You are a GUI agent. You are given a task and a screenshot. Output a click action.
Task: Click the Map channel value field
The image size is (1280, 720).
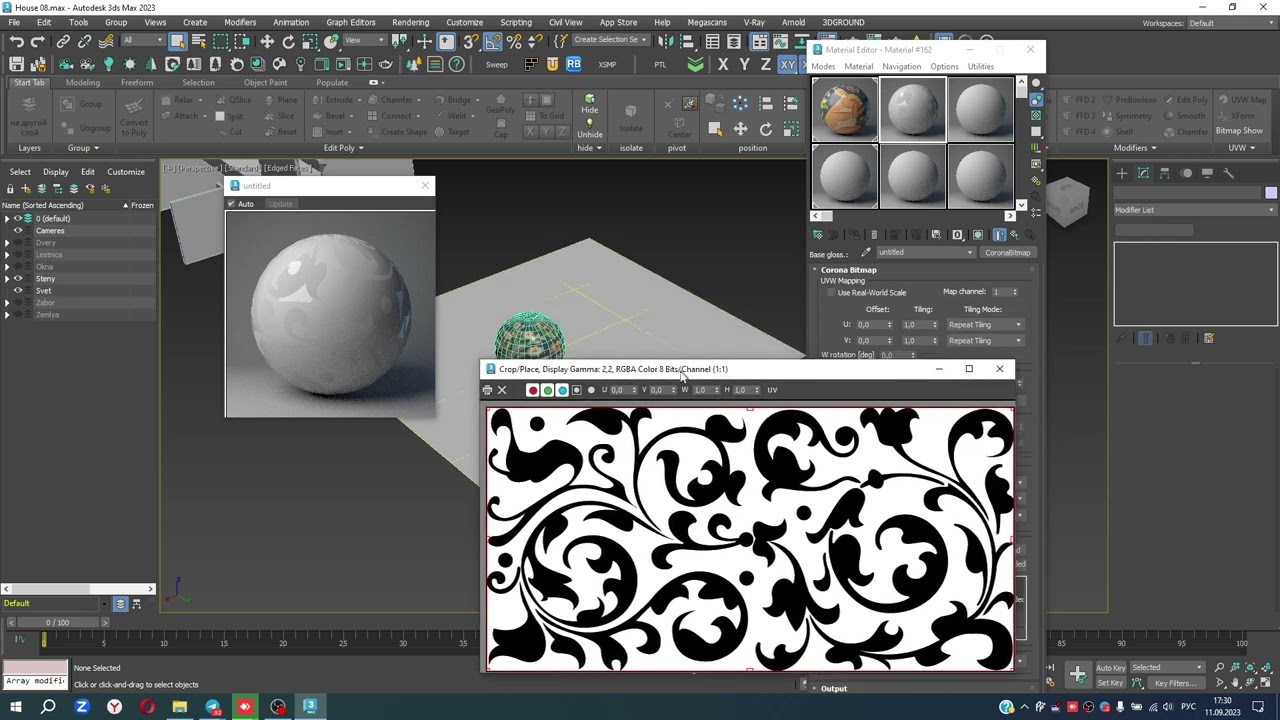[1000, 292]
